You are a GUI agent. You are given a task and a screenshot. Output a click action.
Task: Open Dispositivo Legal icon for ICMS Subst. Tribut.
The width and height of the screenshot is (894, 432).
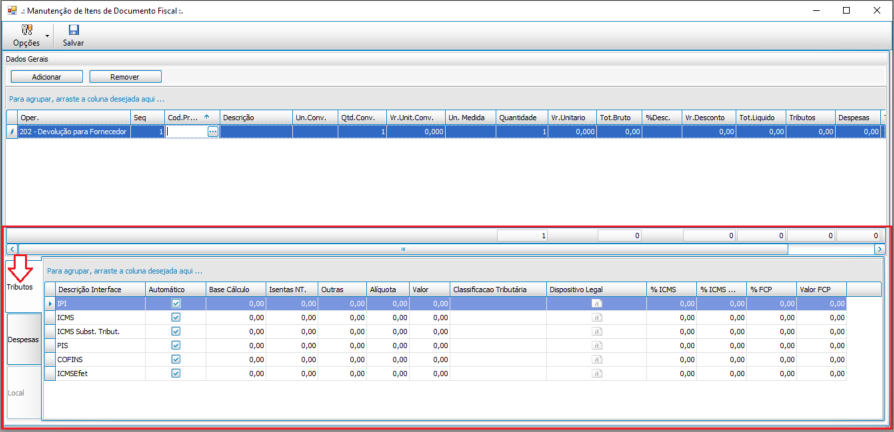596,331
